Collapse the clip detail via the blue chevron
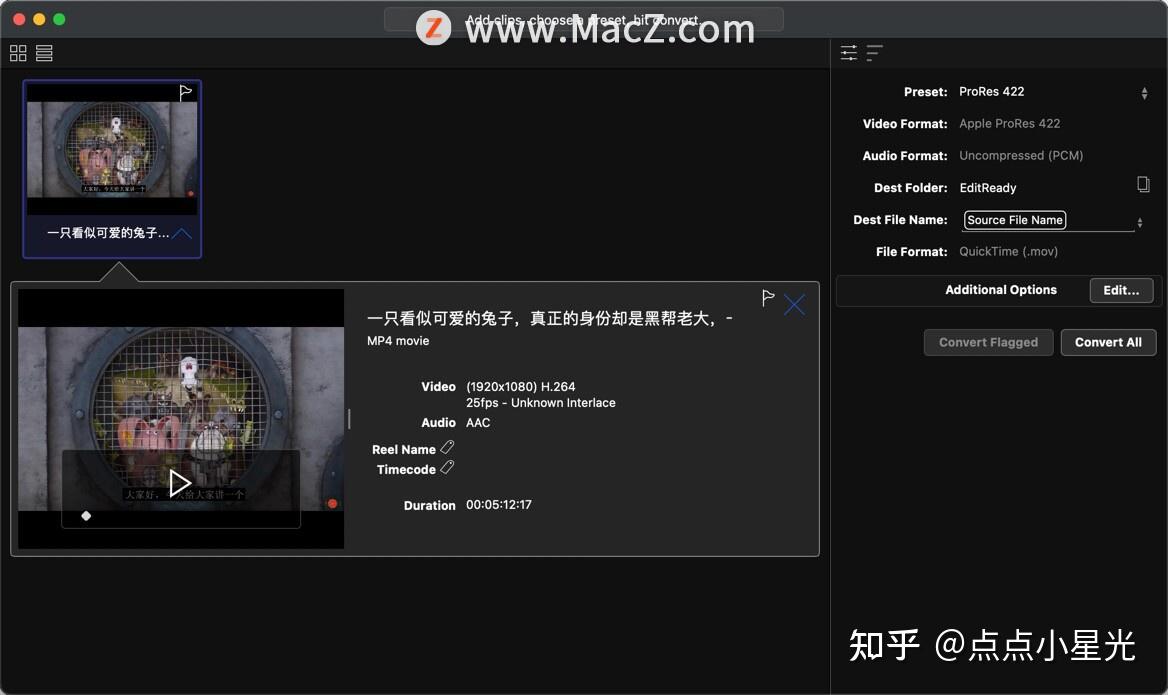The image size is (1168, 695). click(x=180, y=234)
